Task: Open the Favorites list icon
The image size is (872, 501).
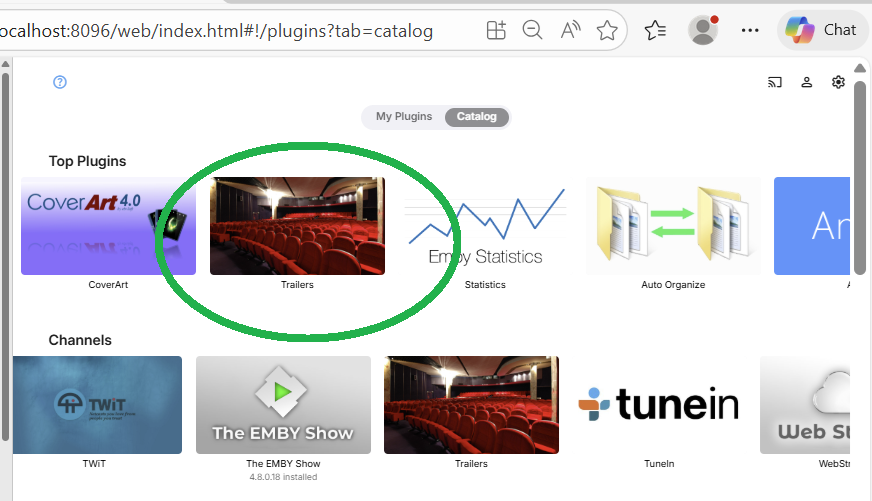Action: [655, 30]
